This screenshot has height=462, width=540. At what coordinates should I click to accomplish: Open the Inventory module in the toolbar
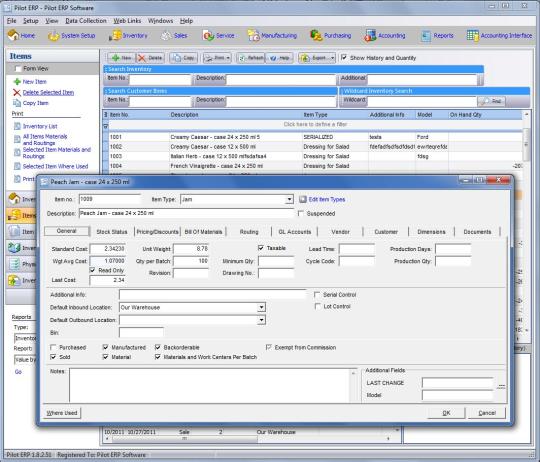click(128, 35)
